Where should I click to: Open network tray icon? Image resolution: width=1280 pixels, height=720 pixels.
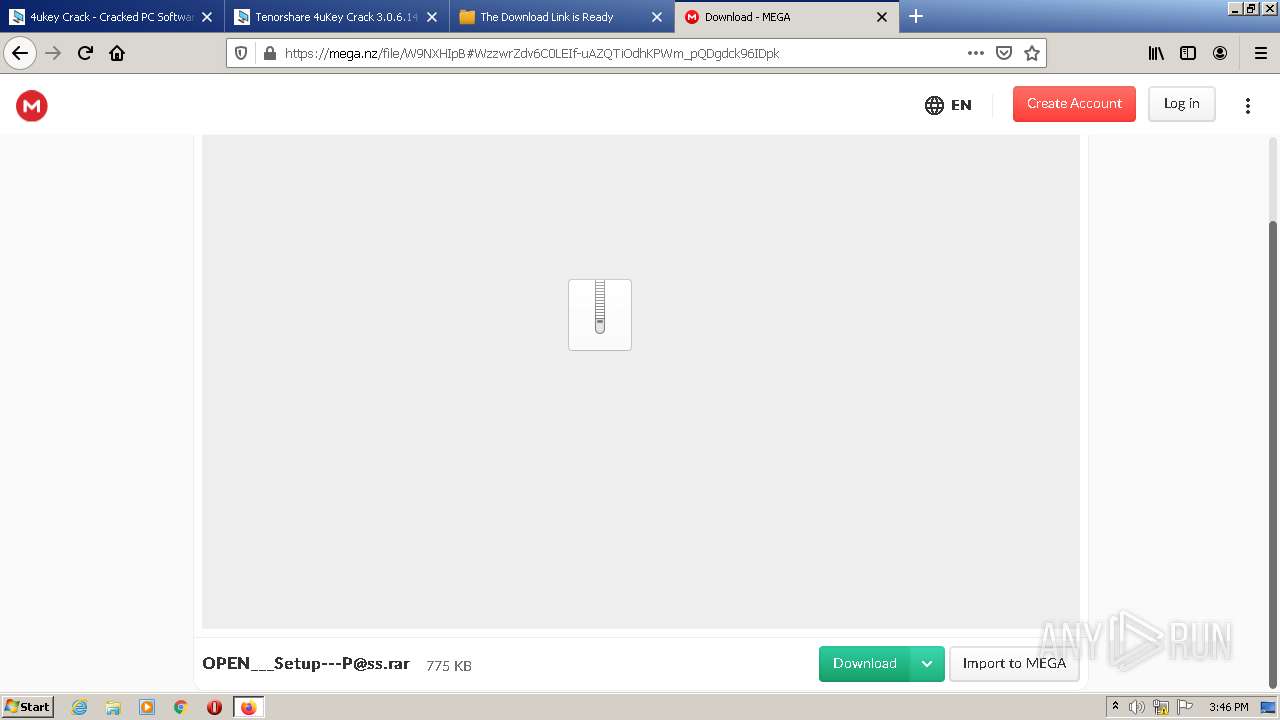pyautogui.click(x=1161, y=707)
